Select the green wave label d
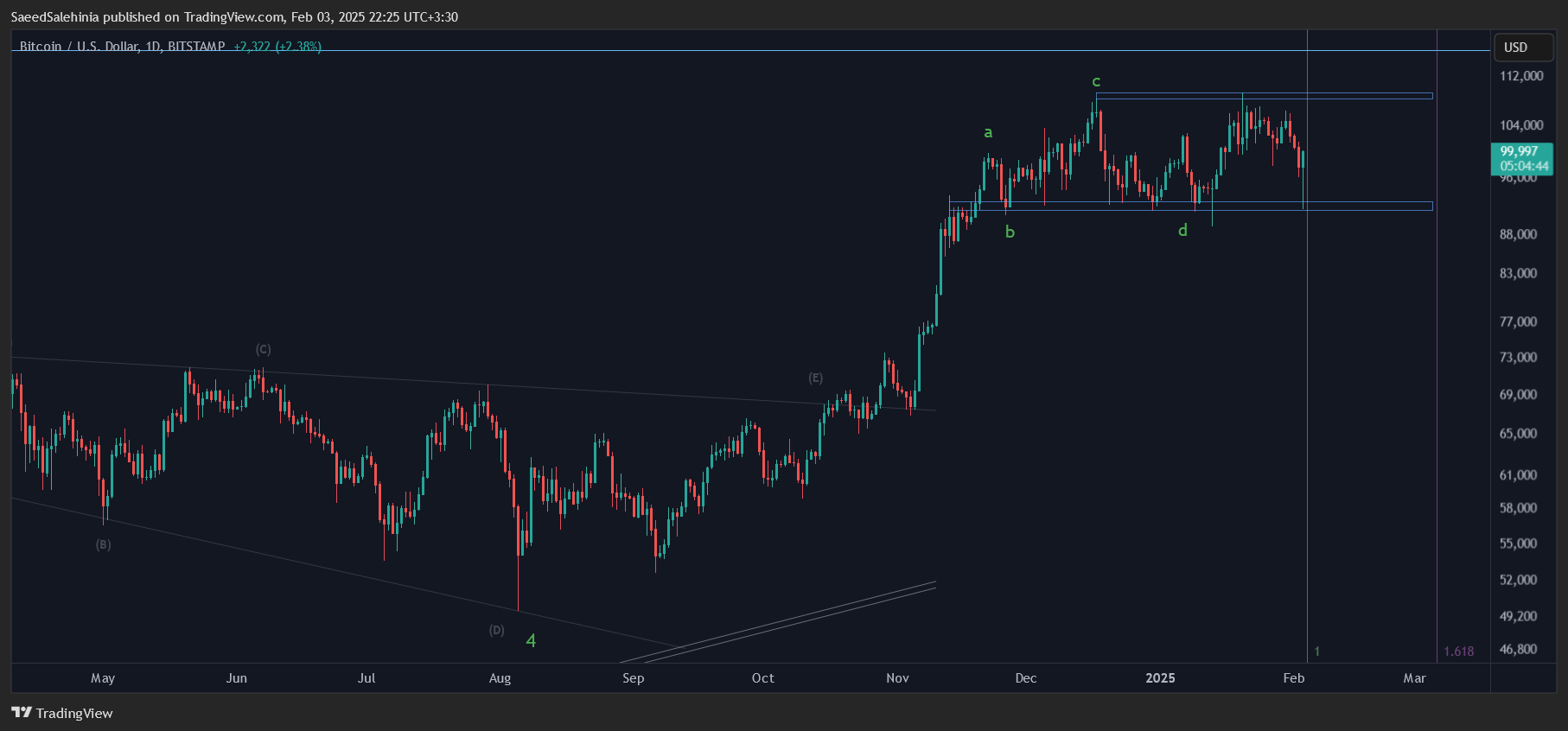 pyautogui.click(x=1182, y=230)
